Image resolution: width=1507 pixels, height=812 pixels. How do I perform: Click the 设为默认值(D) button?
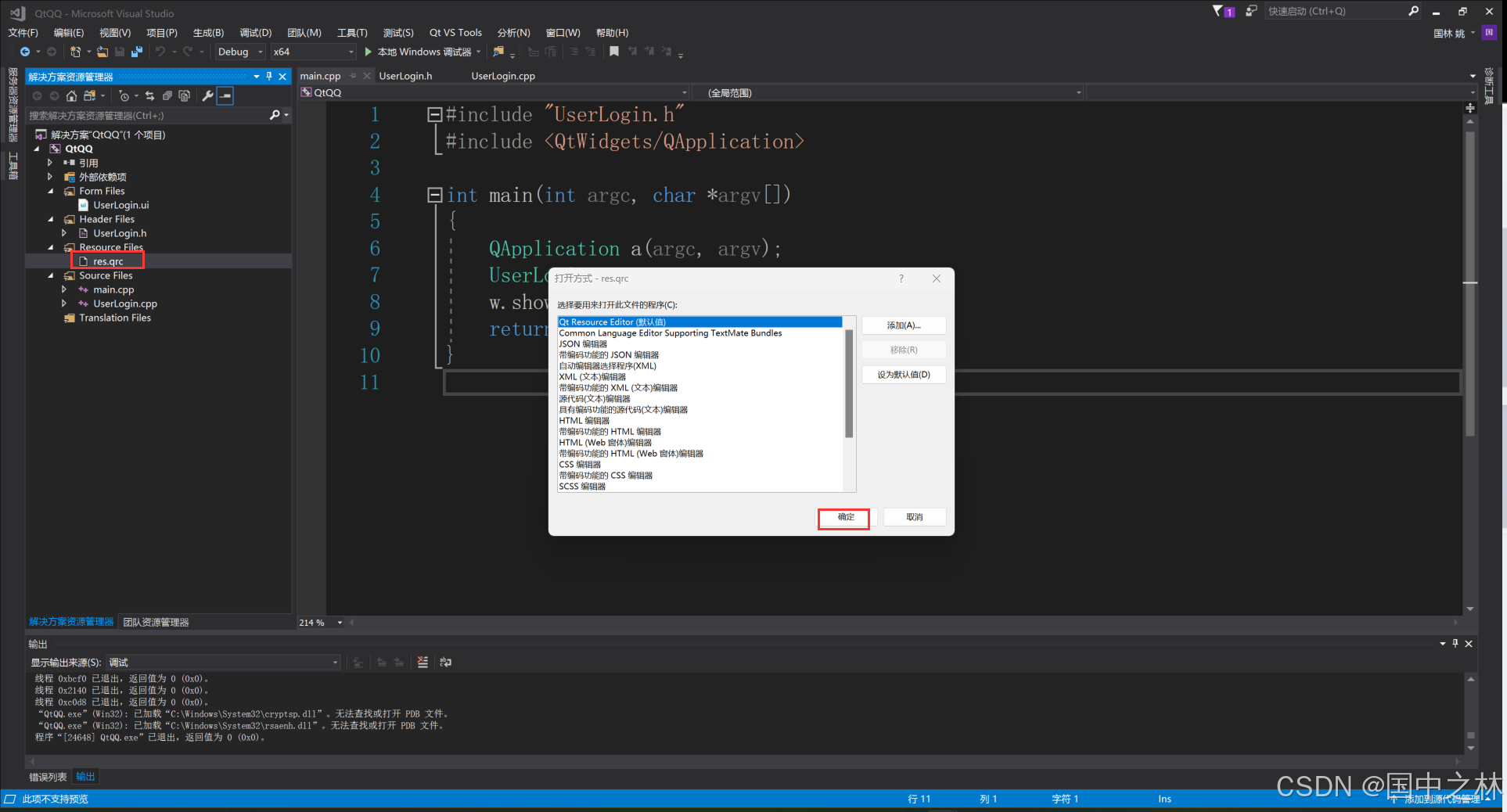(x=904, y=375)
